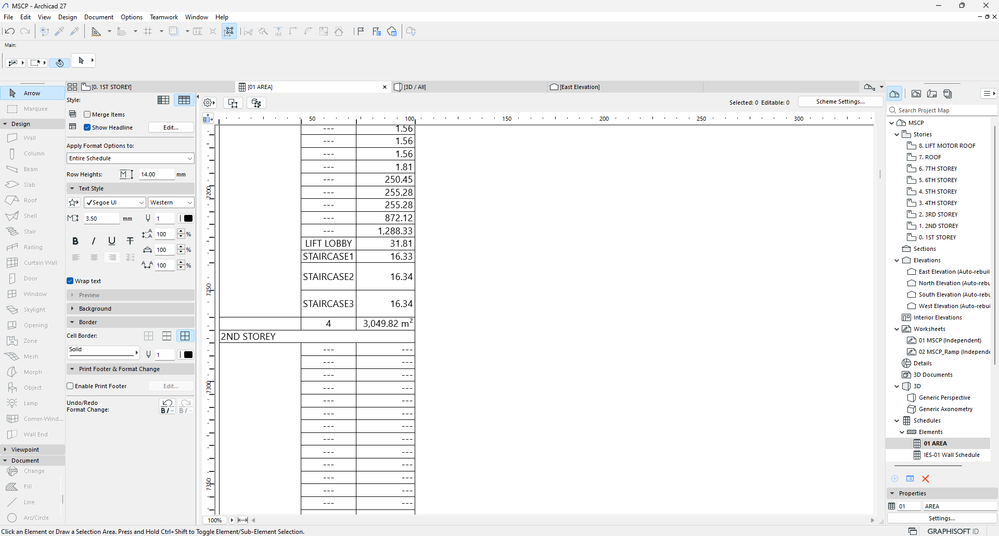
Task: Click the Undo Format Change icon
Action: [167, 407]
